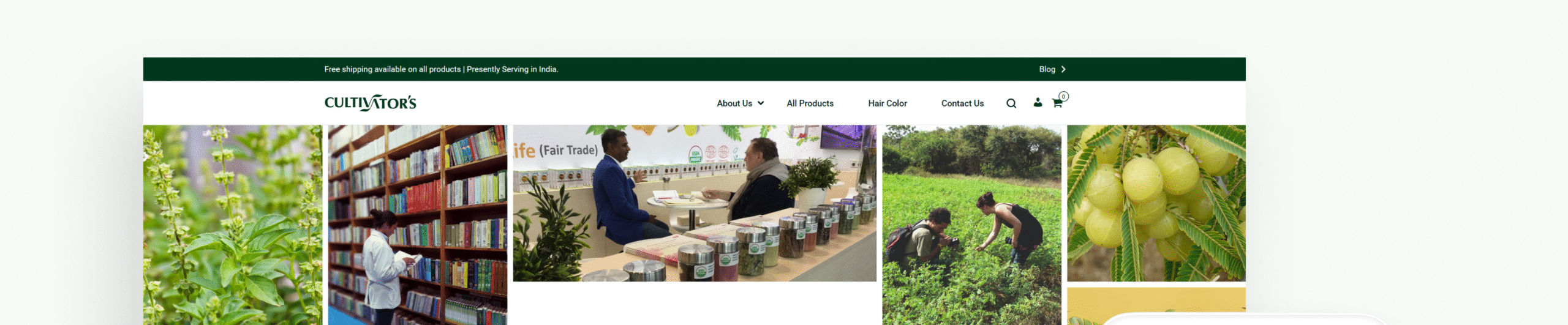
Task: Click the cart item count badge
Action: click(1064, 97)
